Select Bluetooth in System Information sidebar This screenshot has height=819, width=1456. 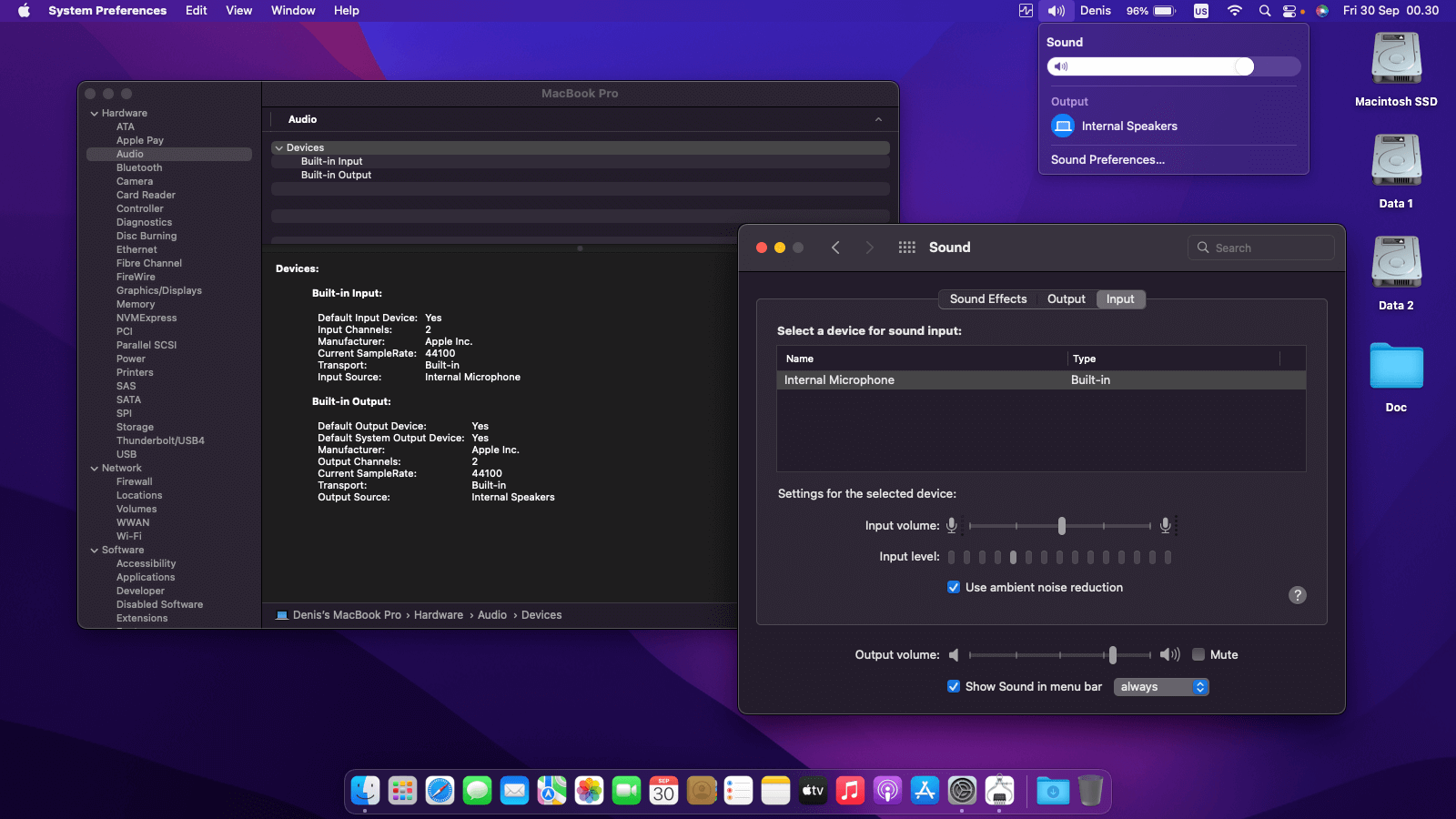[139, 168]
